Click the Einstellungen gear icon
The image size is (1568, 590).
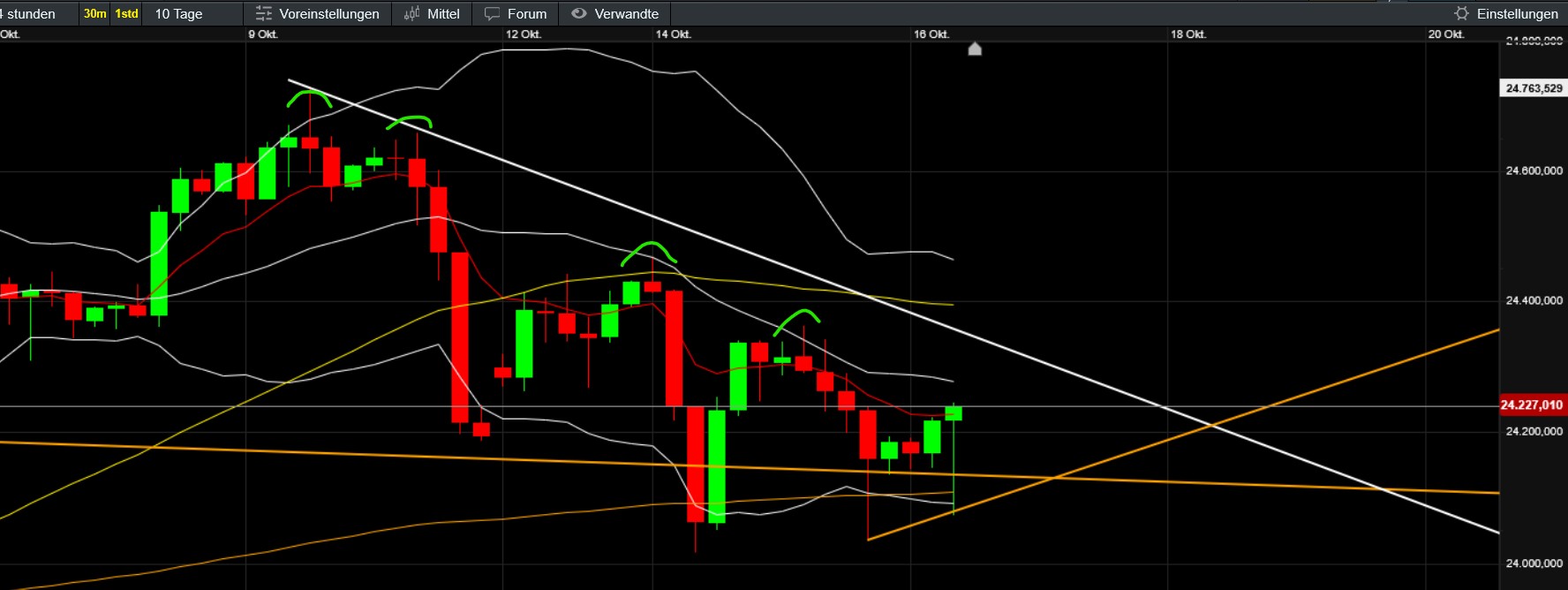coord(1462,13)
